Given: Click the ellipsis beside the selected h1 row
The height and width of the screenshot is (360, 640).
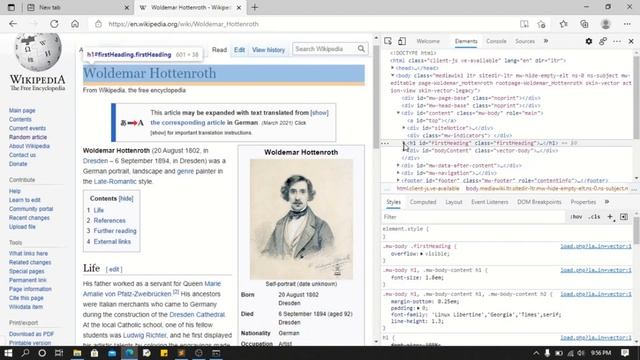Looking at the screenshot, I should coord(384,143).
